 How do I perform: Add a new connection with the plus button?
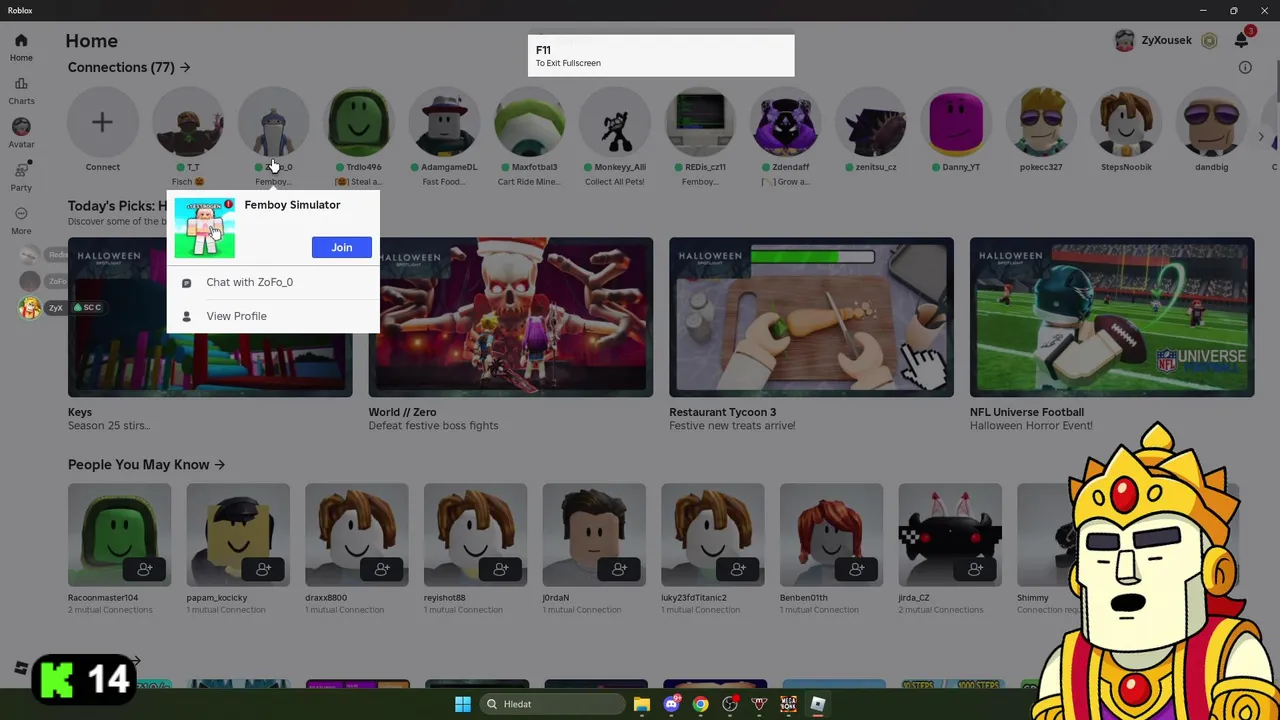pyautogui.click(x=102, y=123)
